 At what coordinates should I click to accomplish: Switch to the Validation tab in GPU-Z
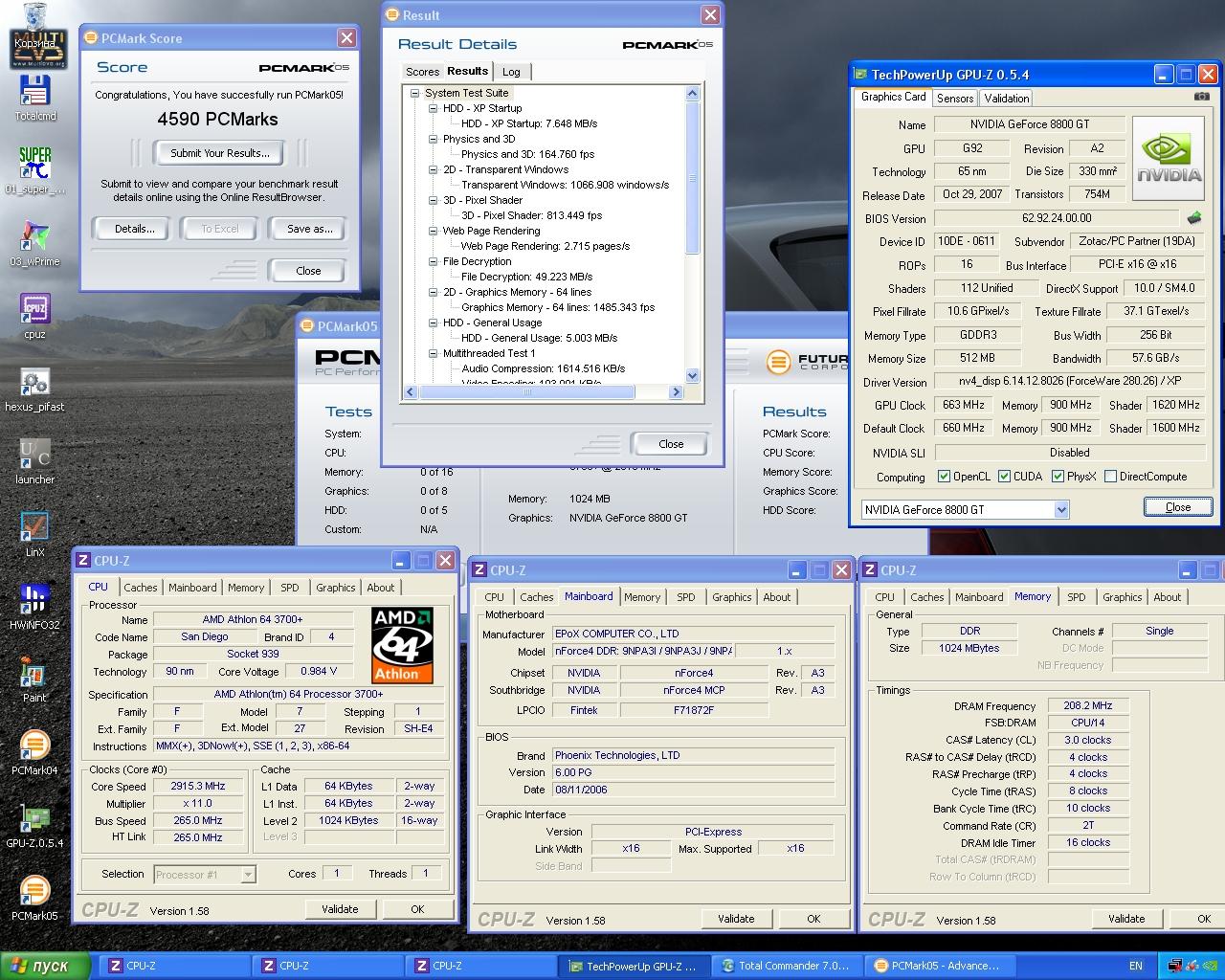1007,98
